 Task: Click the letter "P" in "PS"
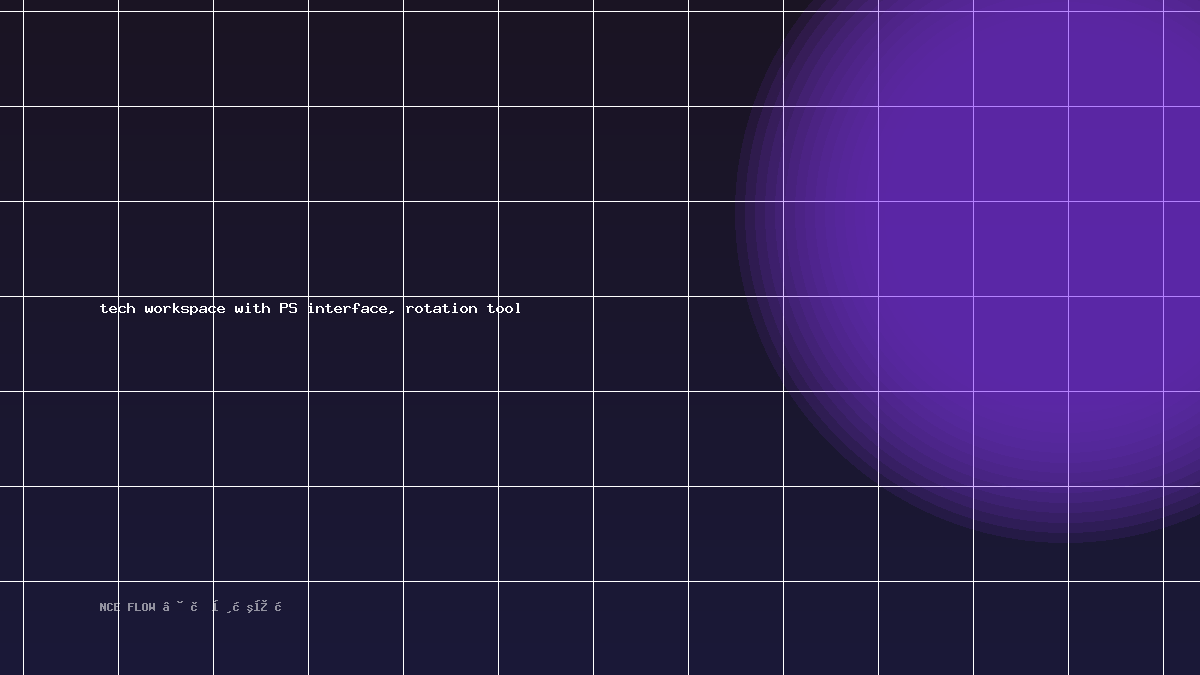(284, 308)
